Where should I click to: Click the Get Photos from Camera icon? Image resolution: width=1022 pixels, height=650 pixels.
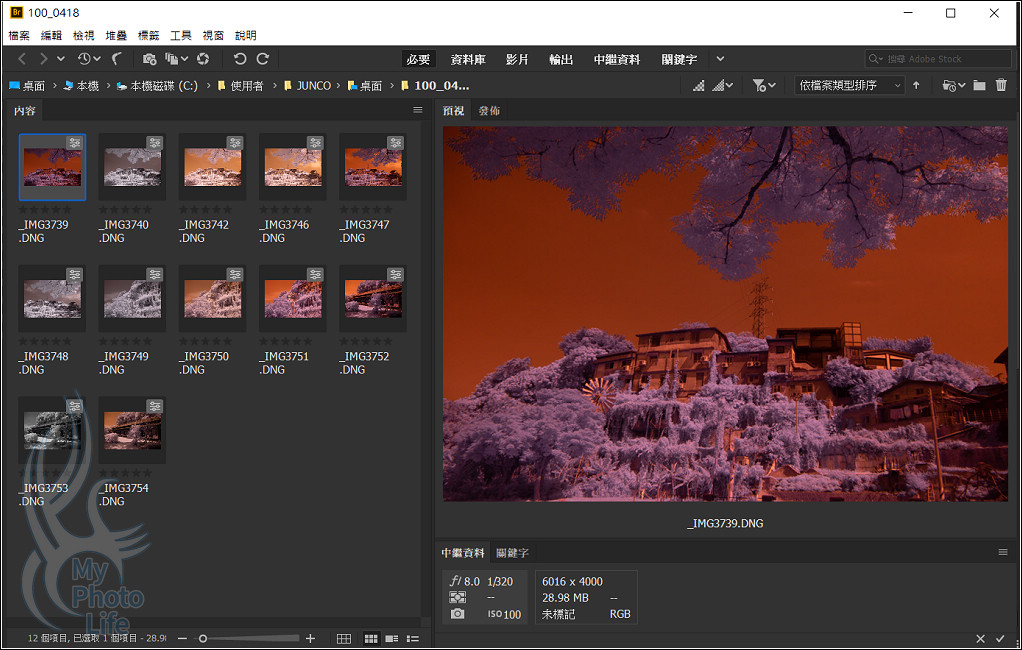pyautogui.click(x=149, y=59)
